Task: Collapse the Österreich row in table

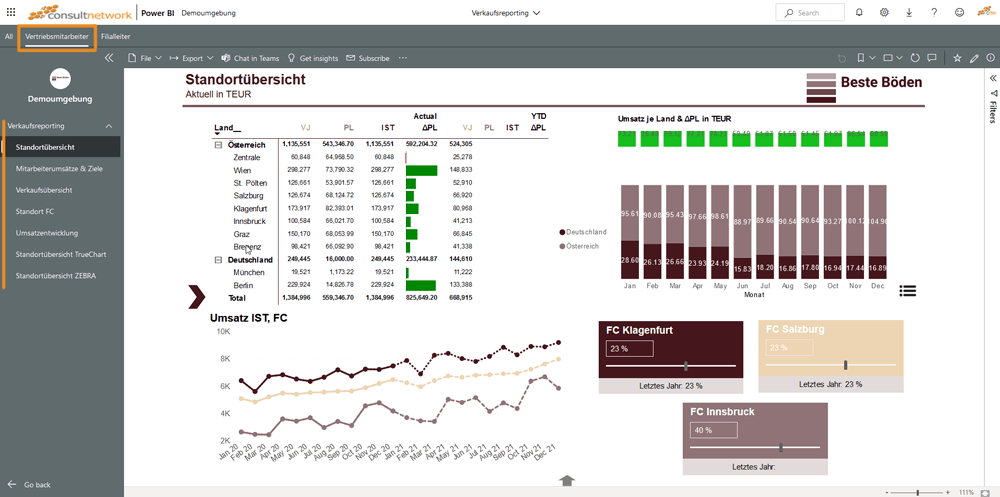Action: pyautogui.click(x=218, y=145)
